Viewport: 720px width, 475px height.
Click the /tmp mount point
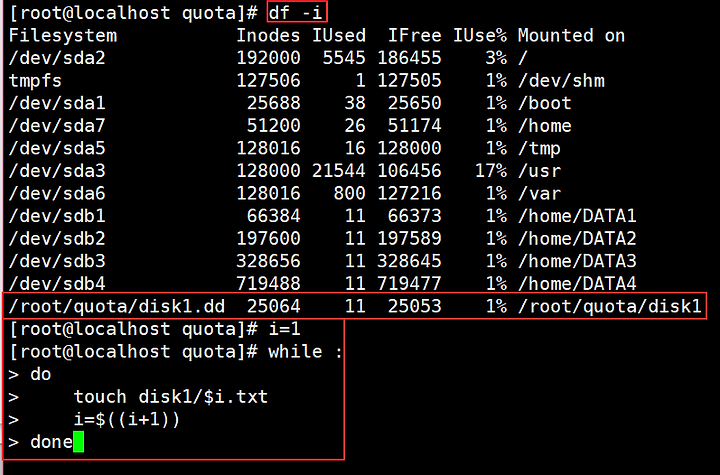540,148
